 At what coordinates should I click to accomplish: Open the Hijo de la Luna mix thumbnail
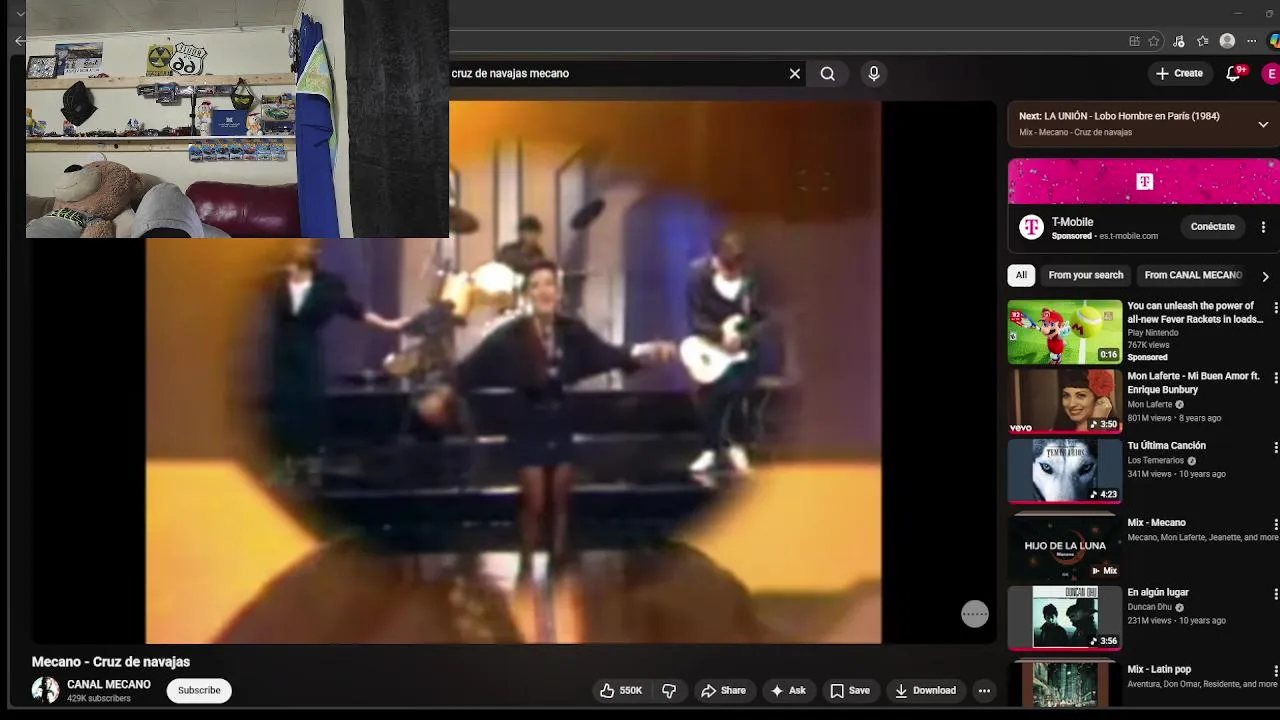coord(1065,548)
